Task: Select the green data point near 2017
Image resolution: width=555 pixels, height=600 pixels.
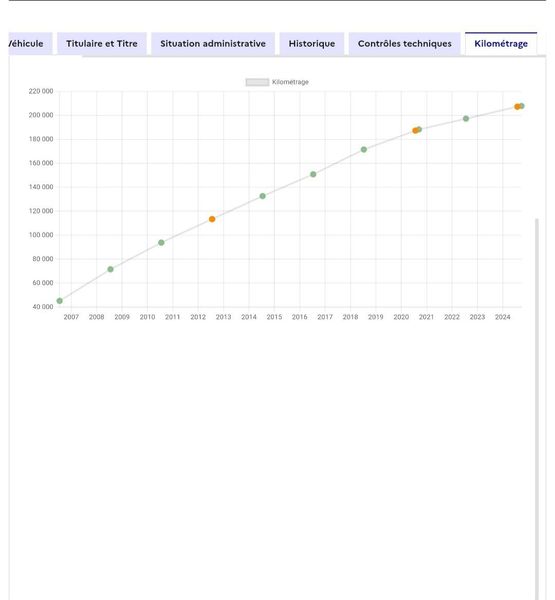Action: [313, 174]
